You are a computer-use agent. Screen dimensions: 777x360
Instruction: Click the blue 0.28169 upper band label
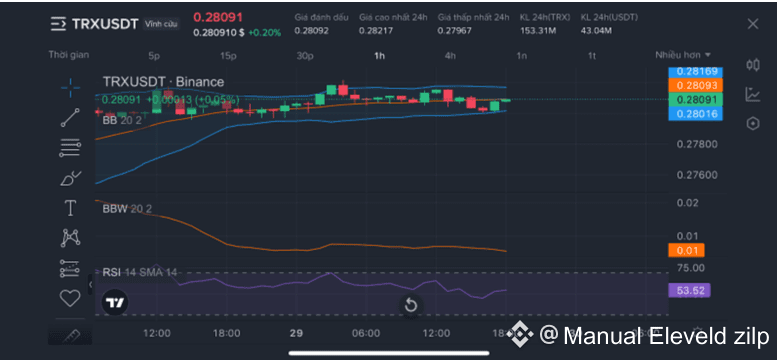click(696, 71)
